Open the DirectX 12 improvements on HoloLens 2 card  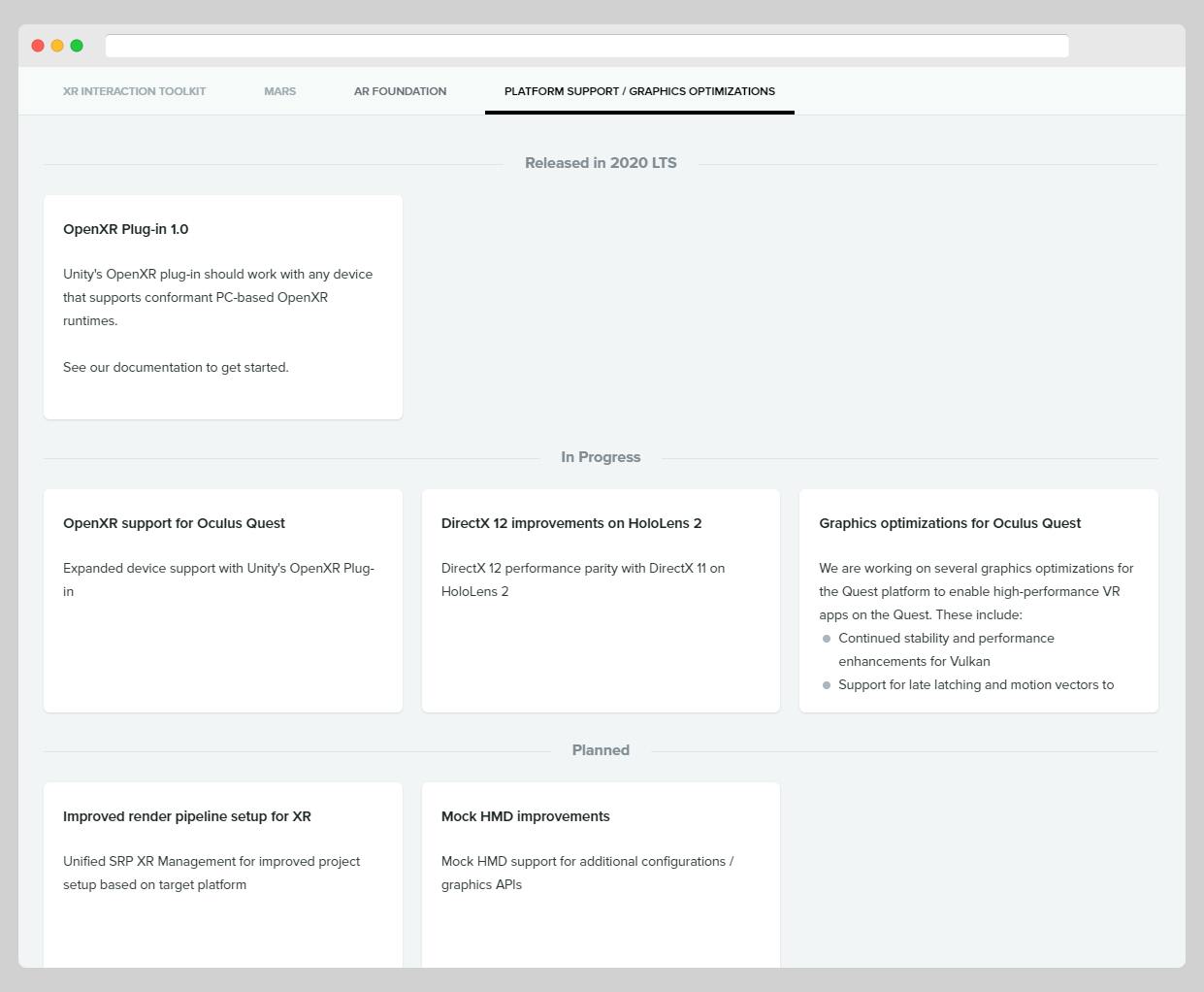coord(601,600)
